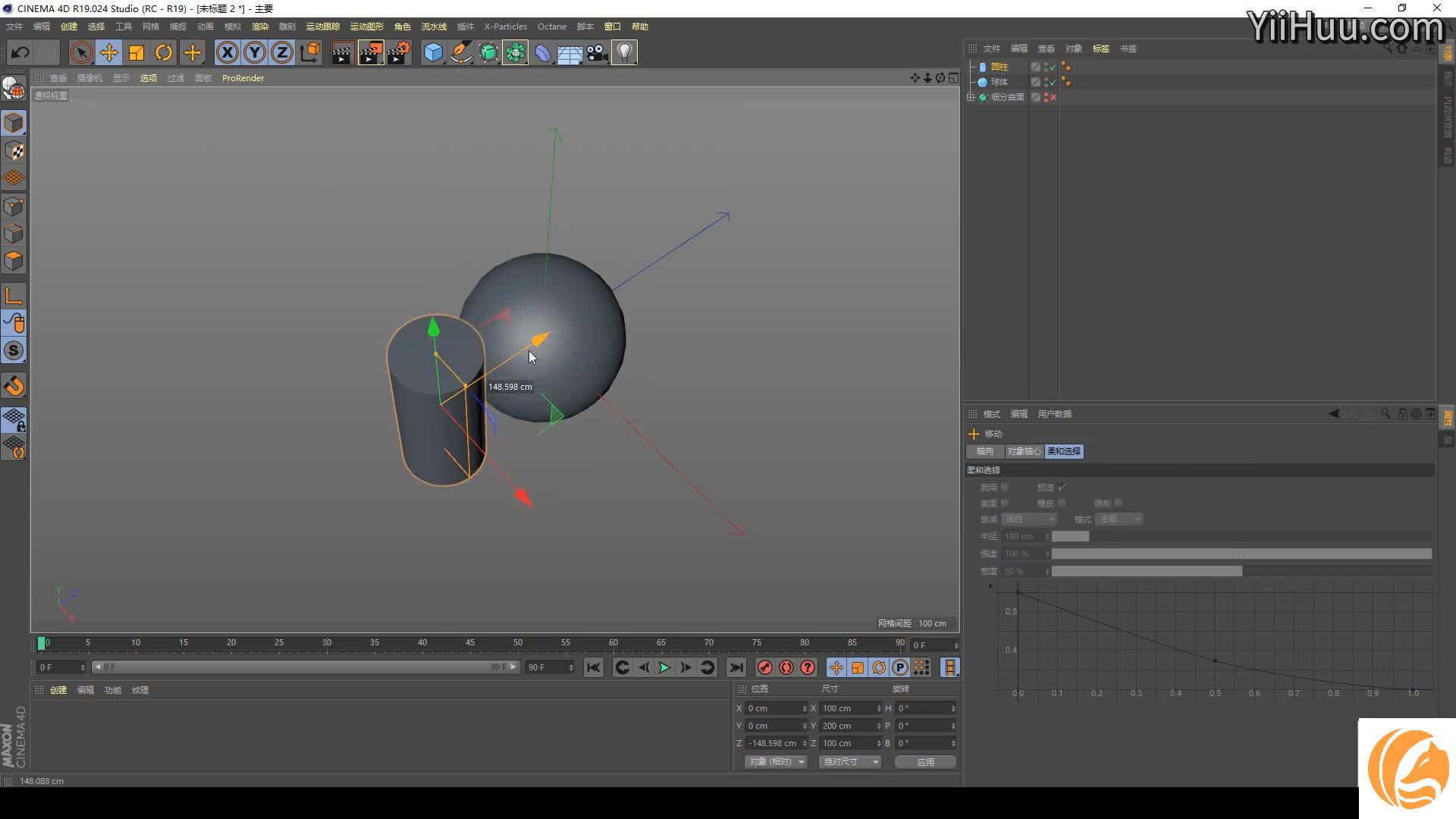Click the Array modeling object icon
Viewport: 1456px width, 819px height.
click(515, 52)
